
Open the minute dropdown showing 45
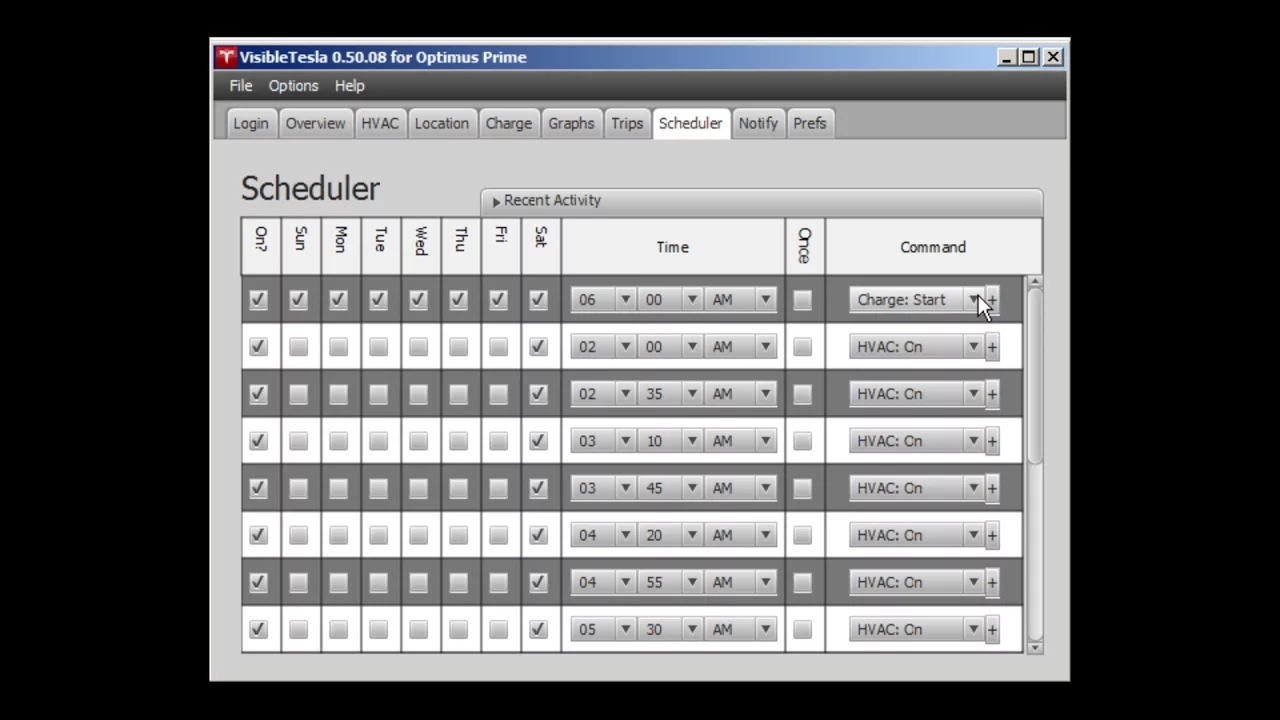tap(670, 488)
